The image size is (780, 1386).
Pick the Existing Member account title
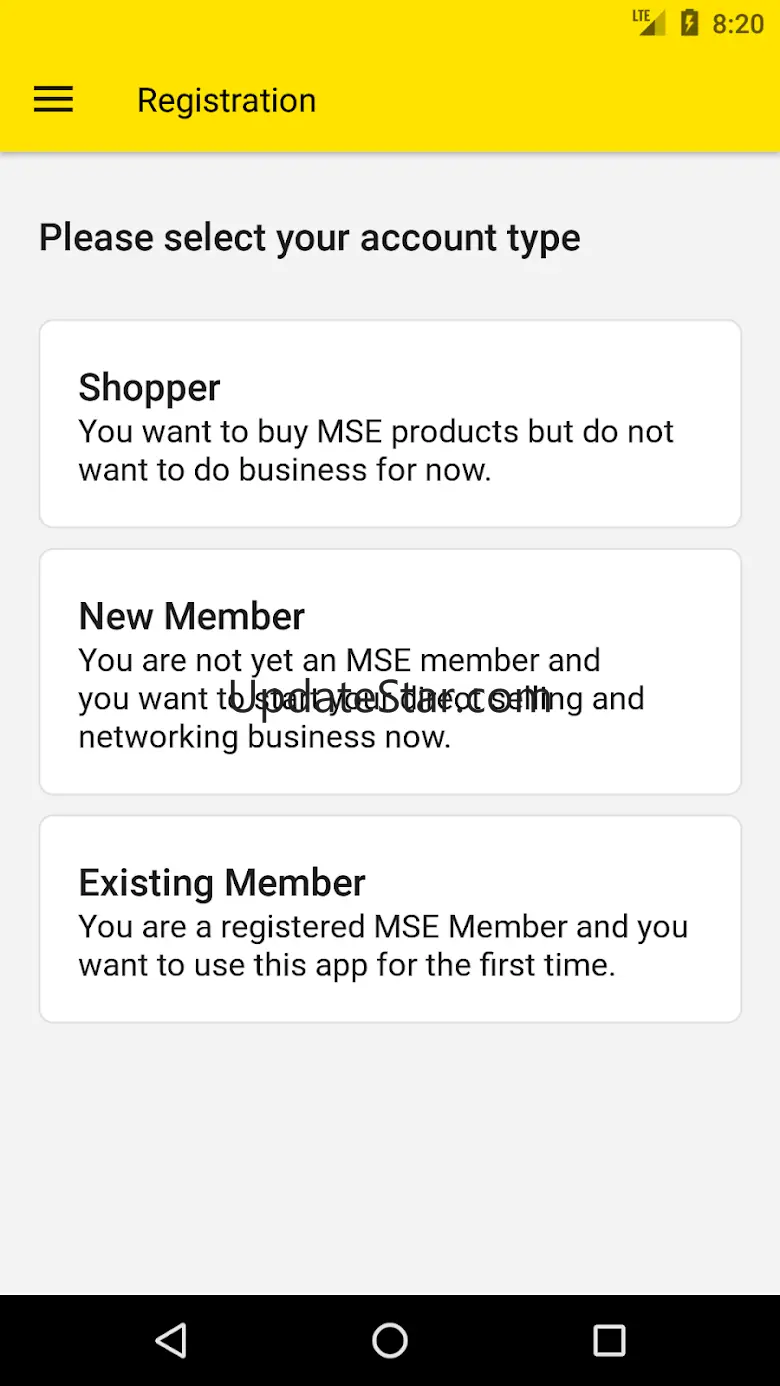(222, 883)
